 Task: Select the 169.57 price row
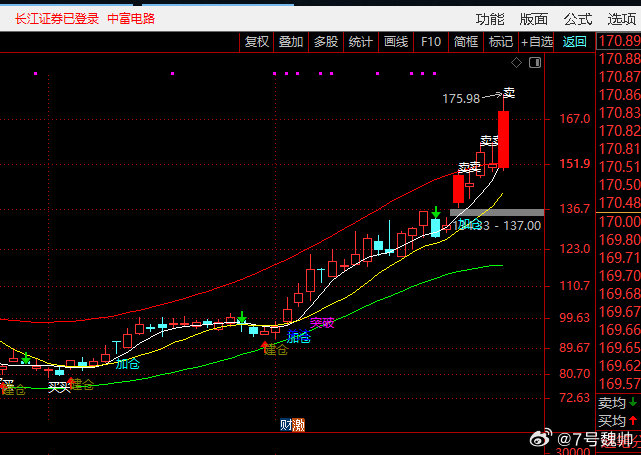pyautogui.click(x=619, y=384)
